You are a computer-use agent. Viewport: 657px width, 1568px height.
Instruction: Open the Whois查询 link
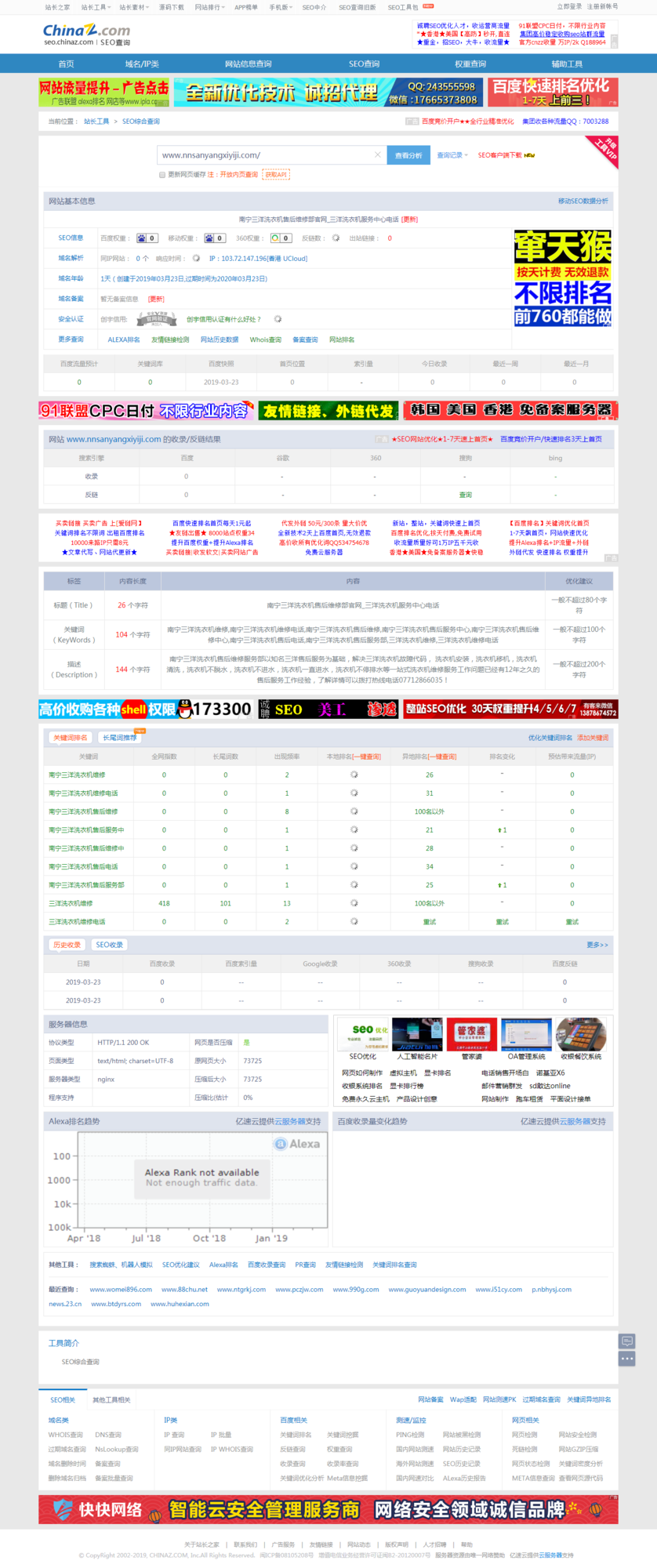[266, 339]
